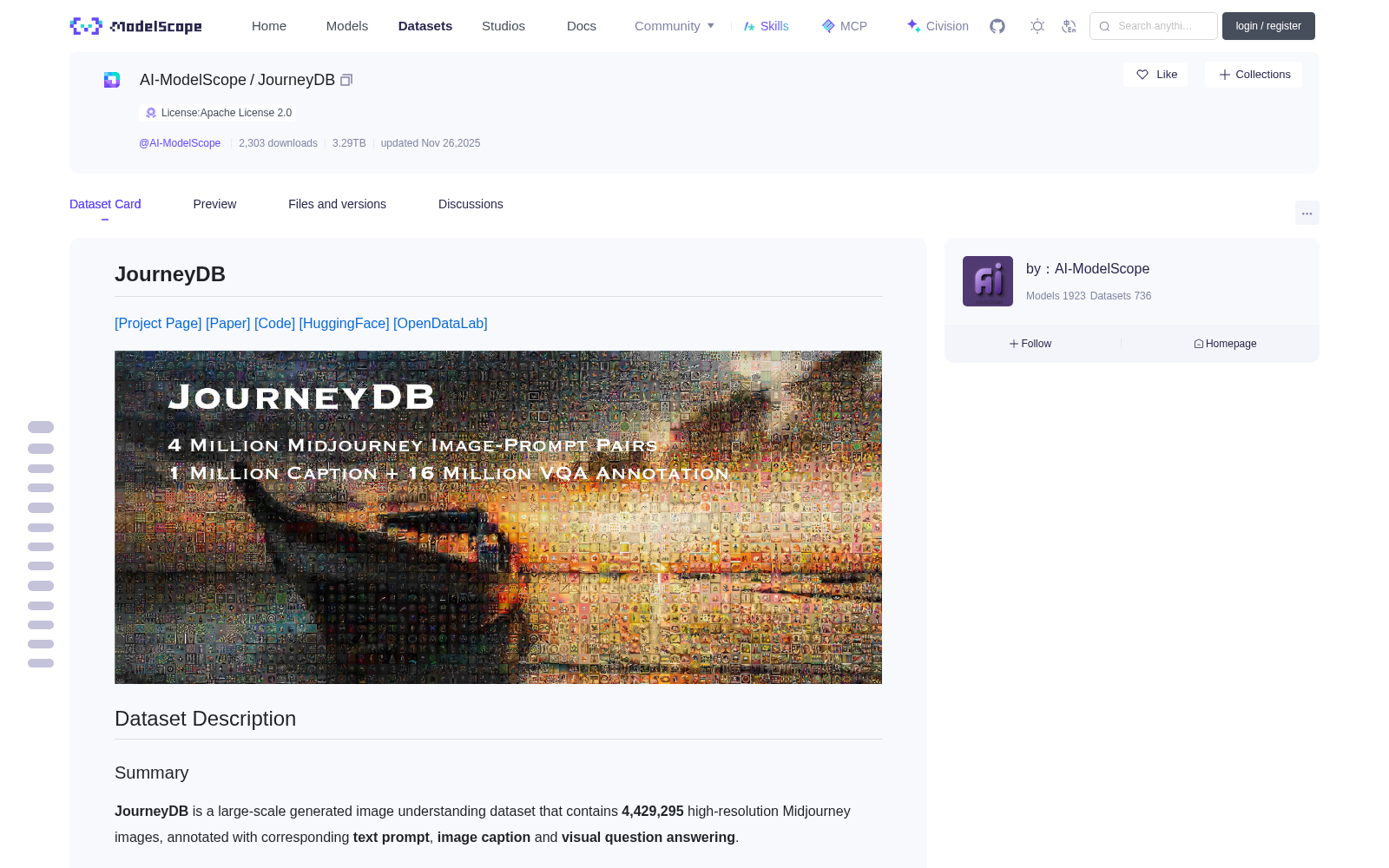
Task: Open the Studios section
Action: [x=504, y=26]
